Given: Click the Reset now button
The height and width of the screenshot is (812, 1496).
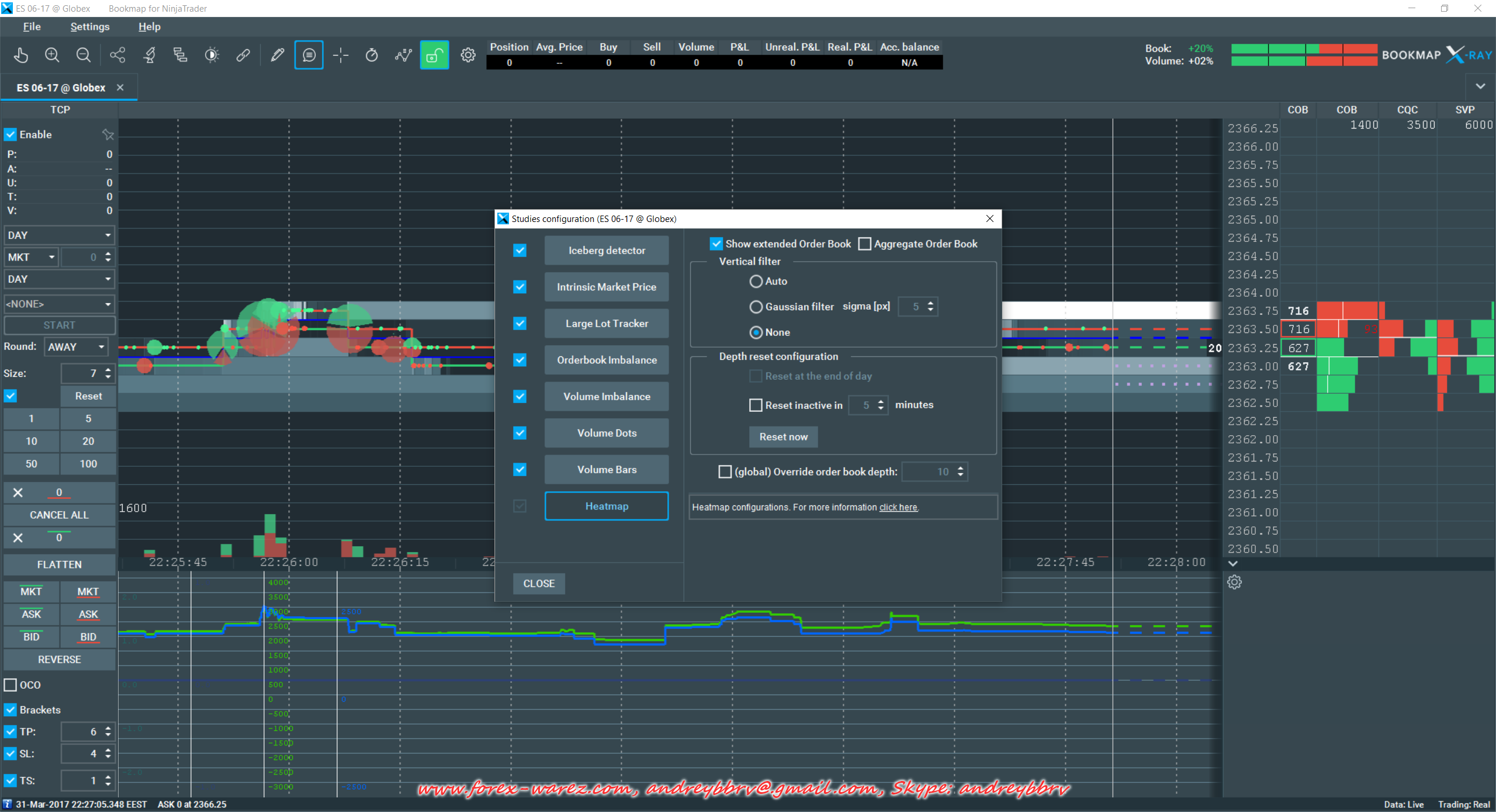Looking at the screenshot, I should 782,437.
